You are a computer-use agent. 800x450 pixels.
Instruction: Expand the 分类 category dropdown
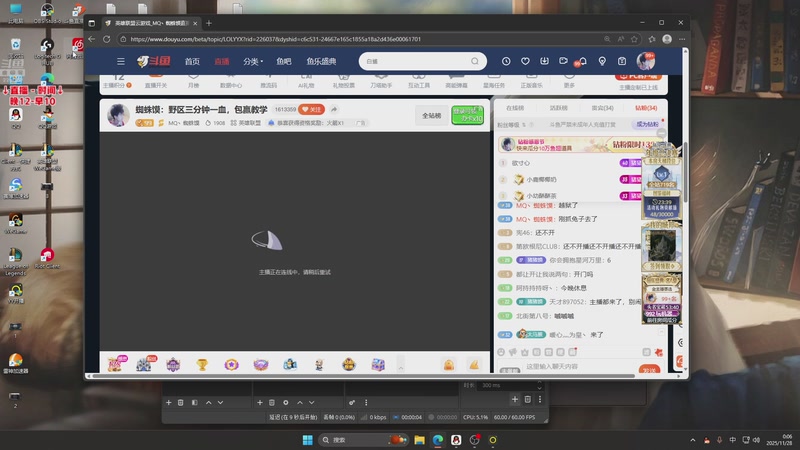click(x=253, y=61)
